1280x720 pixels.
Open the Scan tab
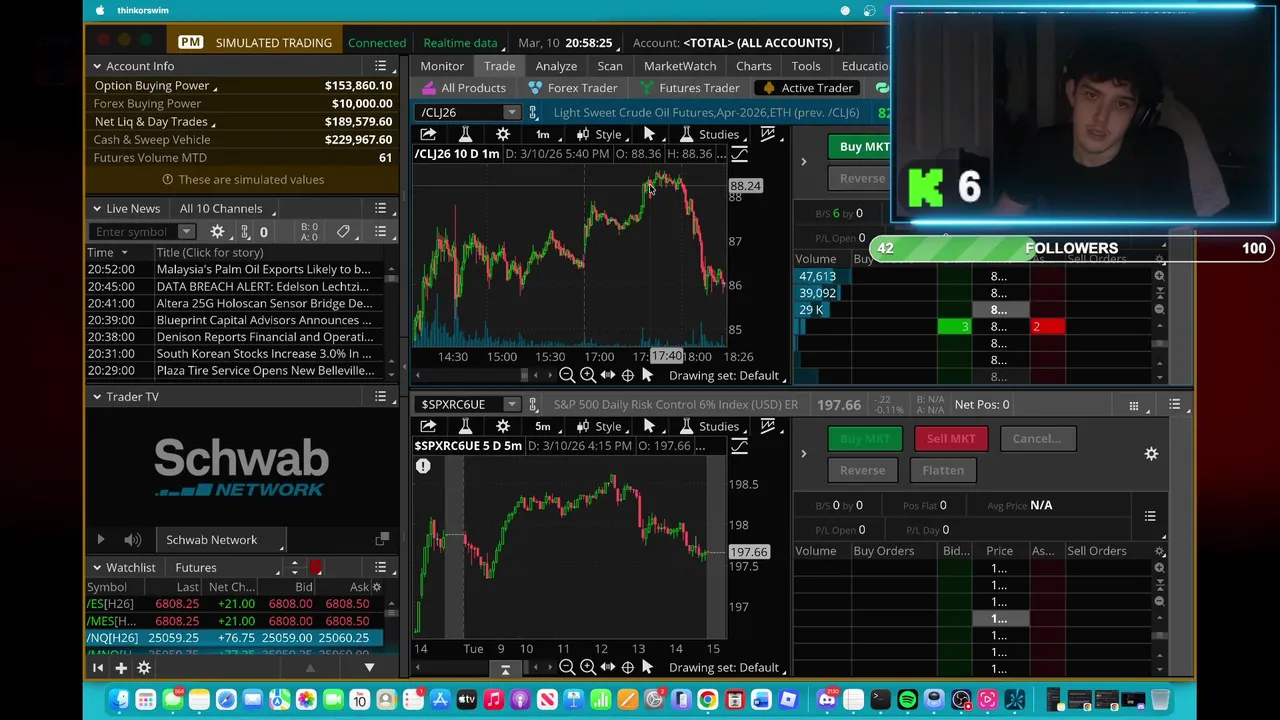(x=610, y=66)
